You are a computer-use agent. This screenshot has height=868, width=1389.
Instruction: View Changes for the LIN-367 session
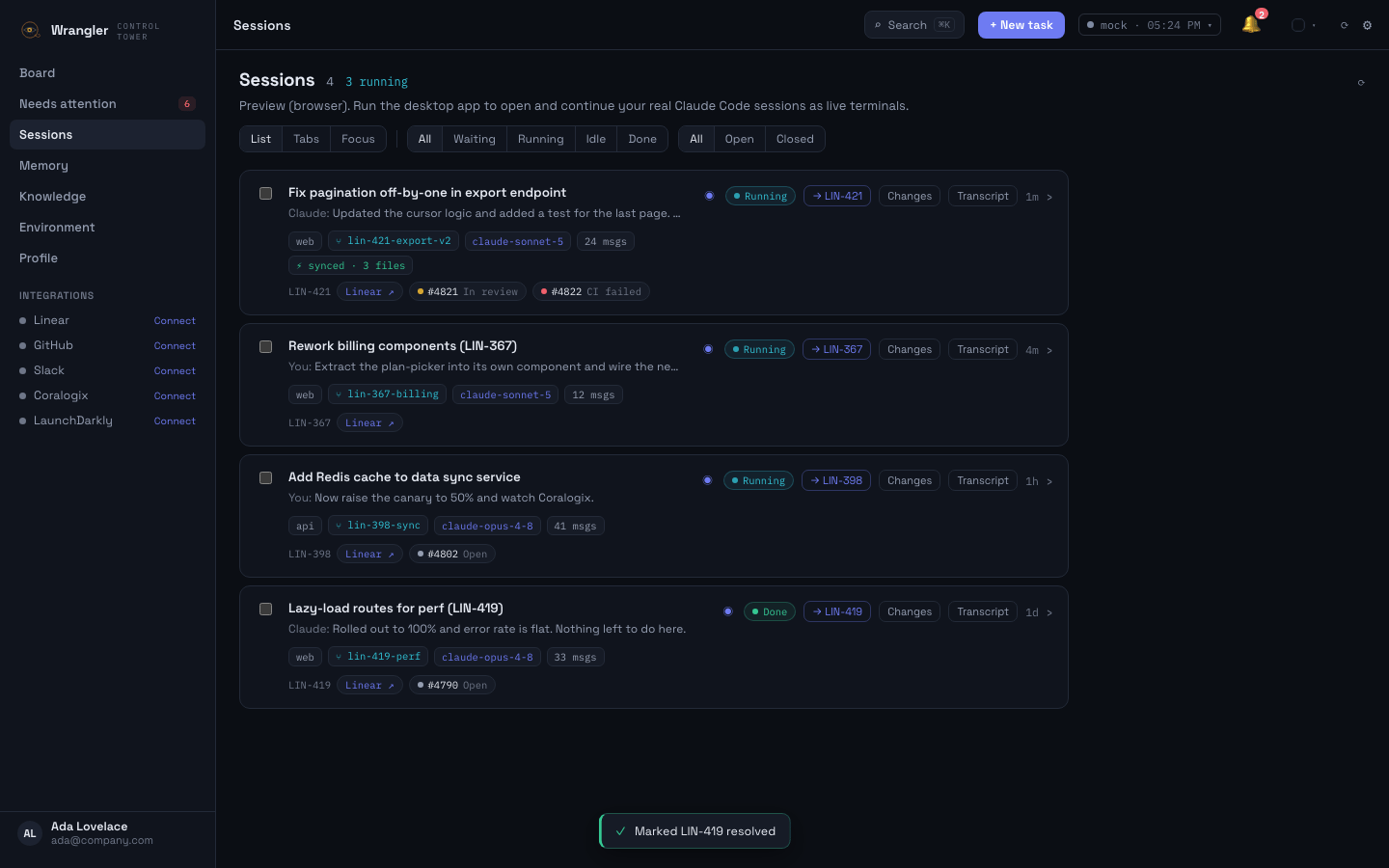pyautogui.click(x=910, y=349)
